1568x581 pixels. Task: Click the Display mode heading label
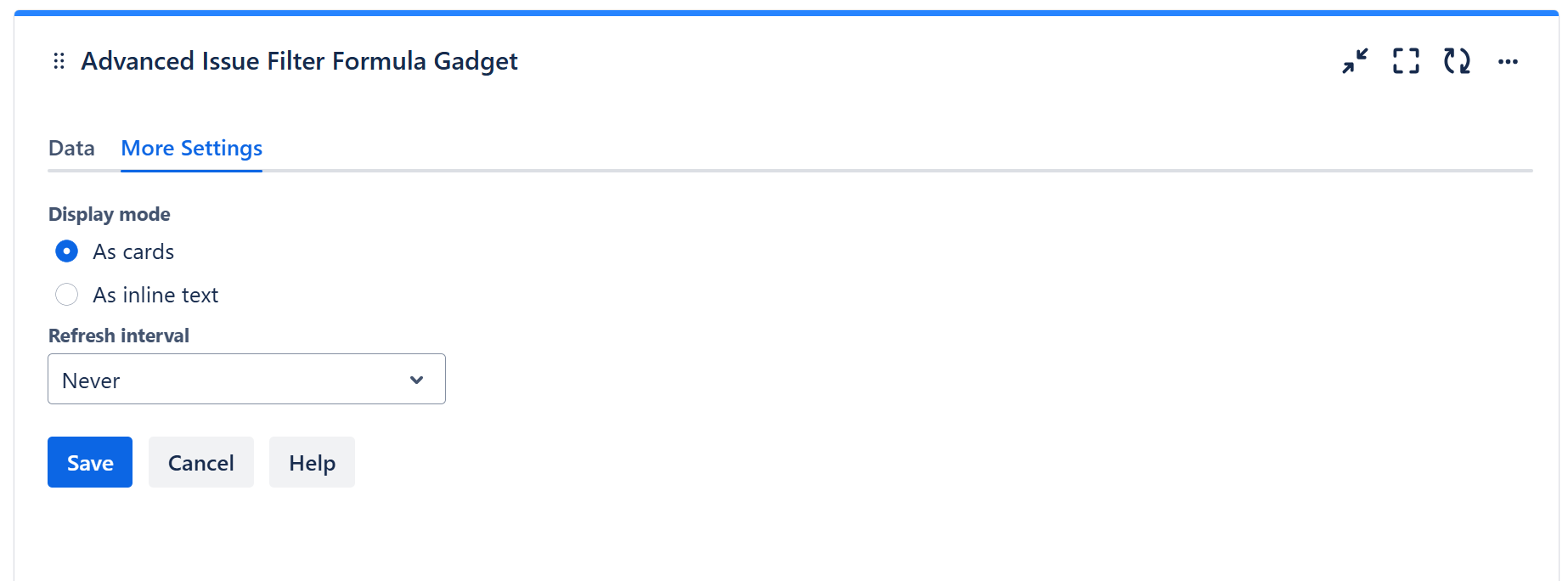(x=109, y=214)
